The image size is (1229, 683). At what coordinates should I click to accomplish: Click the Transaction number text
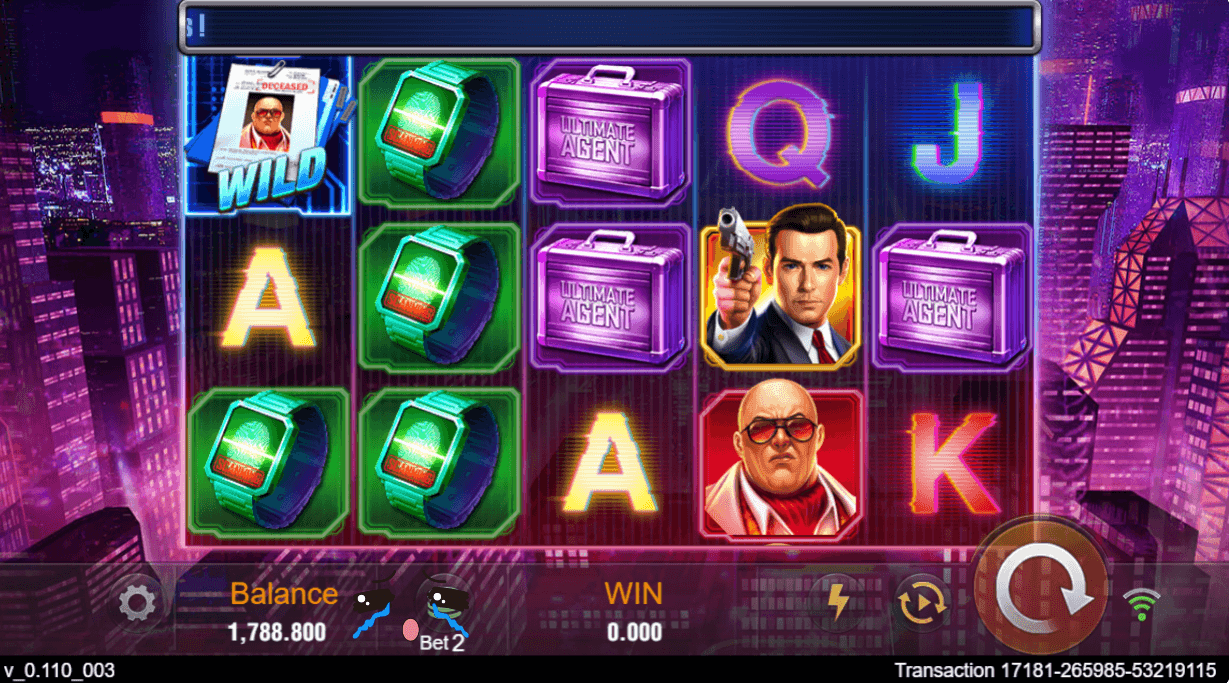click(x=1055, y=670)
